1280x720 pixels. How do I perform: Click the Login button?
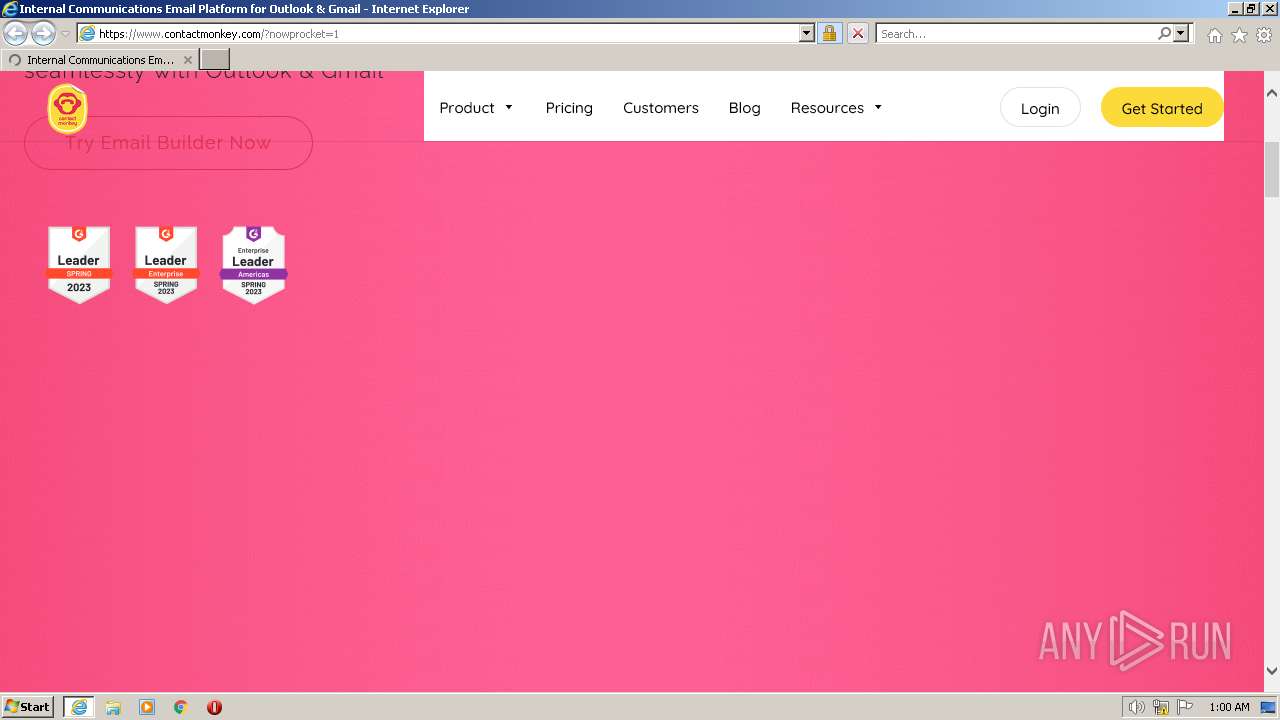point(1040,108)
